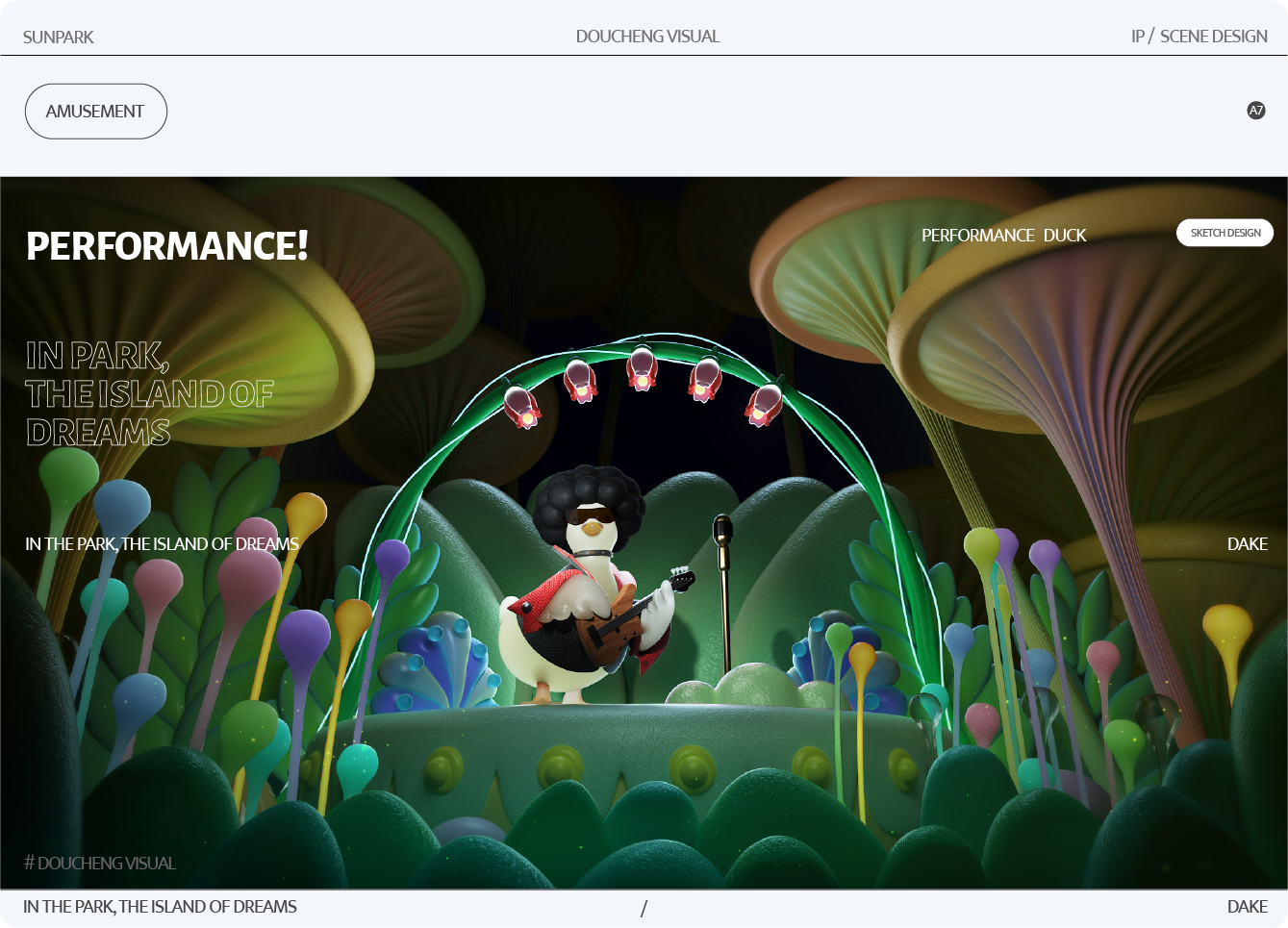
Task: Click the footer slash divider mark
Action: [x=644, y=908]
